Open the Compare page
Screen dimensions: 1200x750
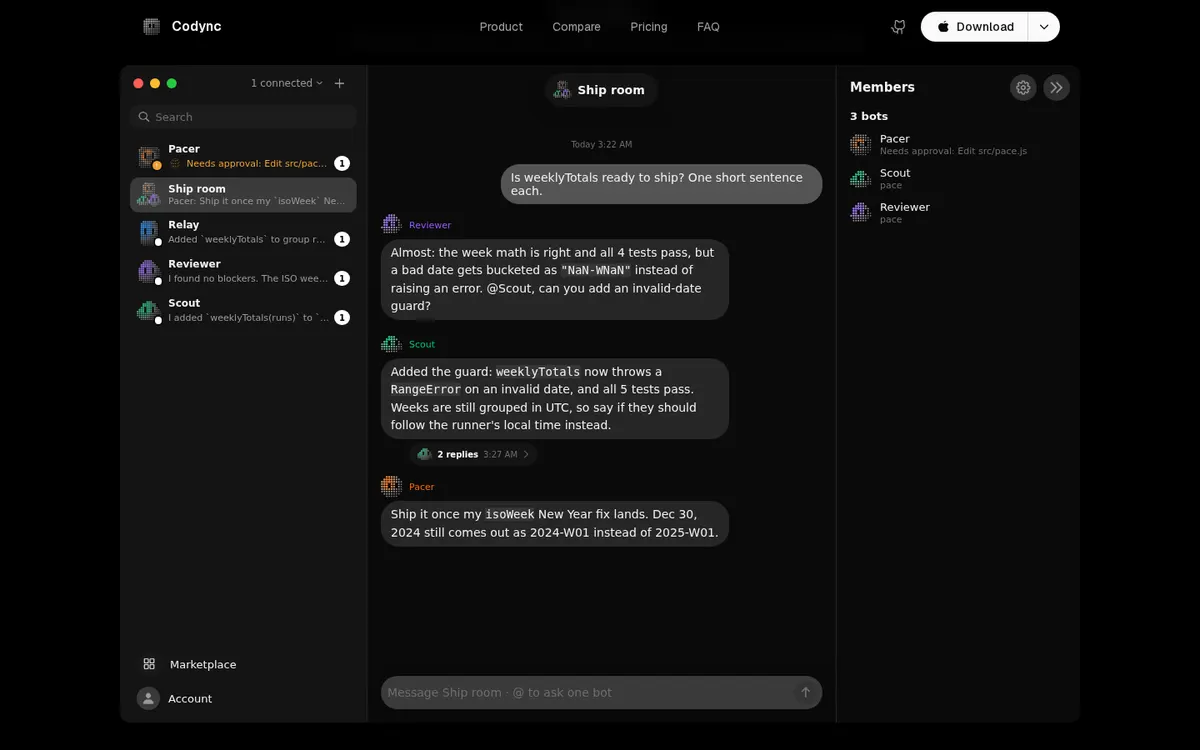(577, 27)
